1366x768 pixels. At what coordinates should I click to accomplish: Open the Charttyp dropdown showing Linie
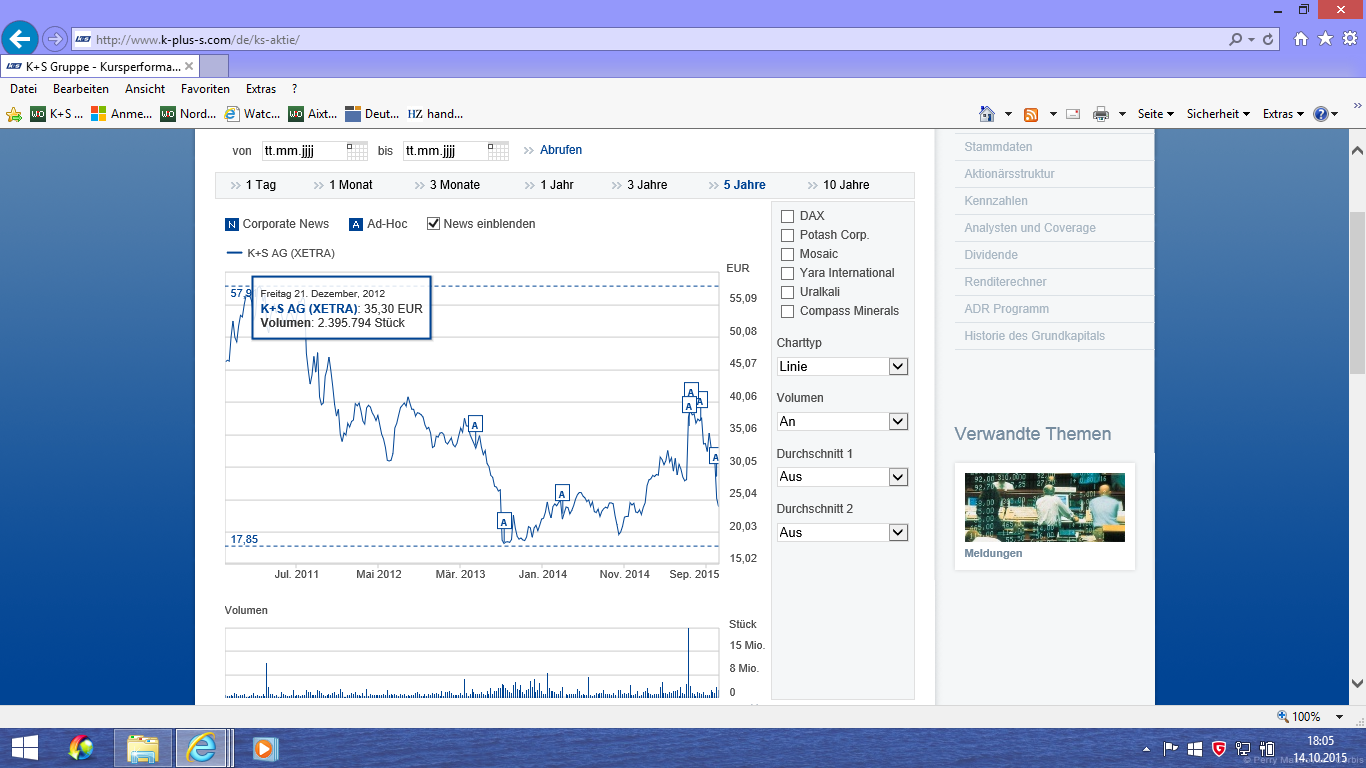pos(842,367)
